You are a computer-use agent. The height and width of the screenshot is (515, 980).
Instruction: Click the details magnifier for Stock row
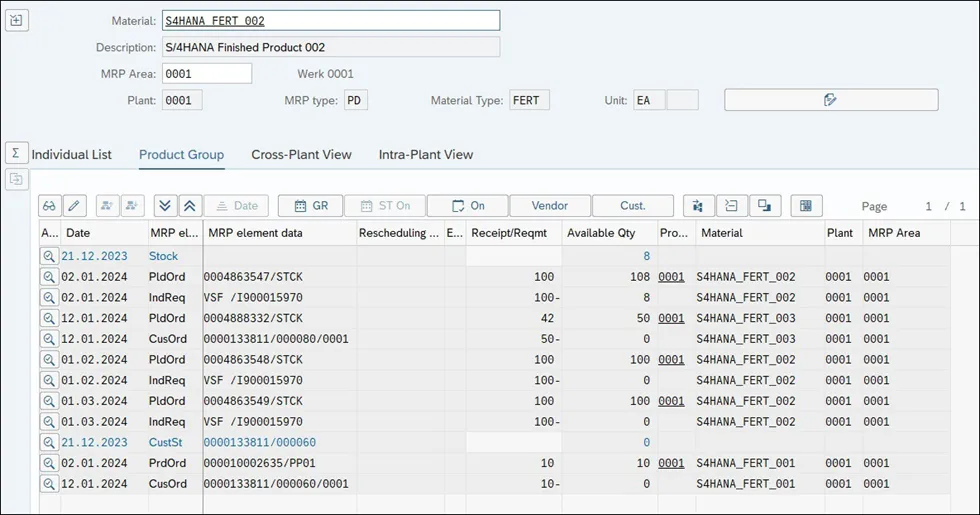pos(49,256)
